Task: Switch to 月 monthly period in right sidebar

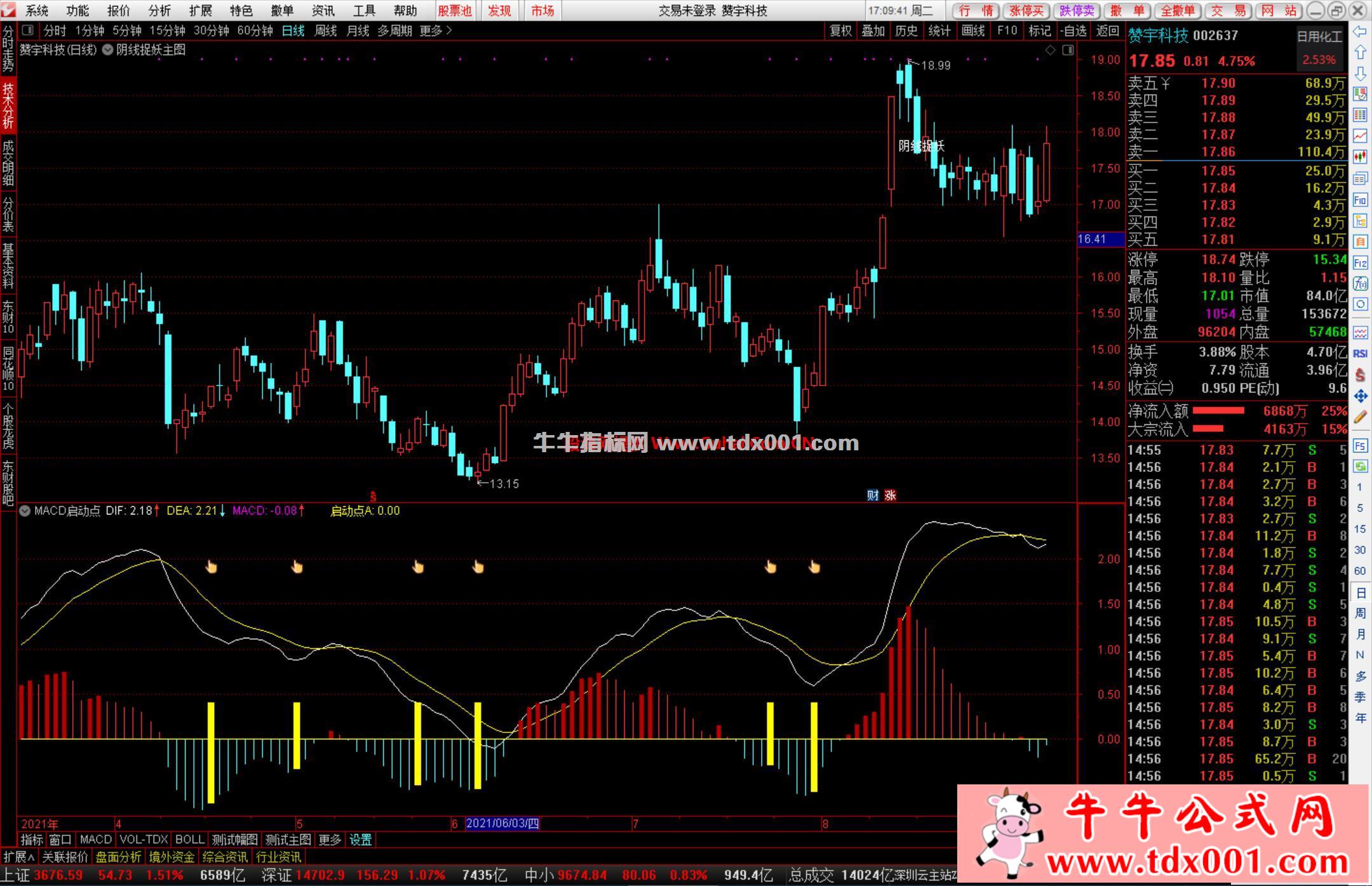Action: point(1360,634)
